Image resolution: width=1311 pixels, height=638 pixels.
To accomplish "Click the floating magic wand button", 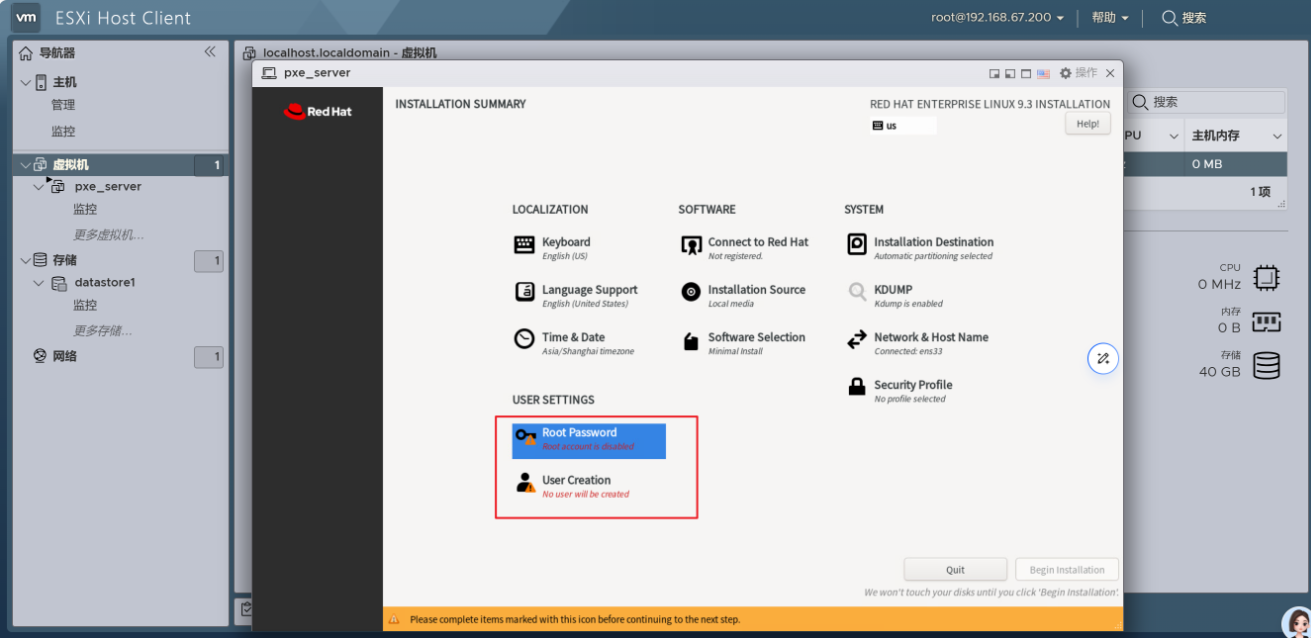I will 1103,358.
